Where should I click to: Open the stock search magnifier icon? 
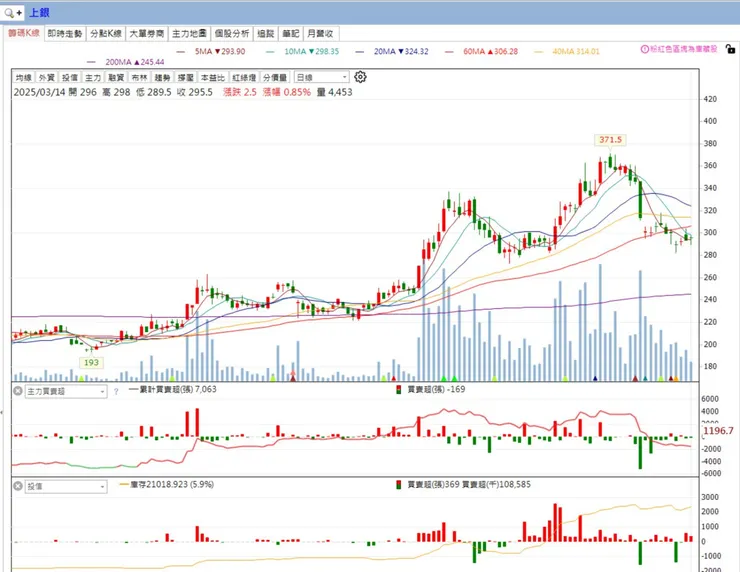click(8, 13)
